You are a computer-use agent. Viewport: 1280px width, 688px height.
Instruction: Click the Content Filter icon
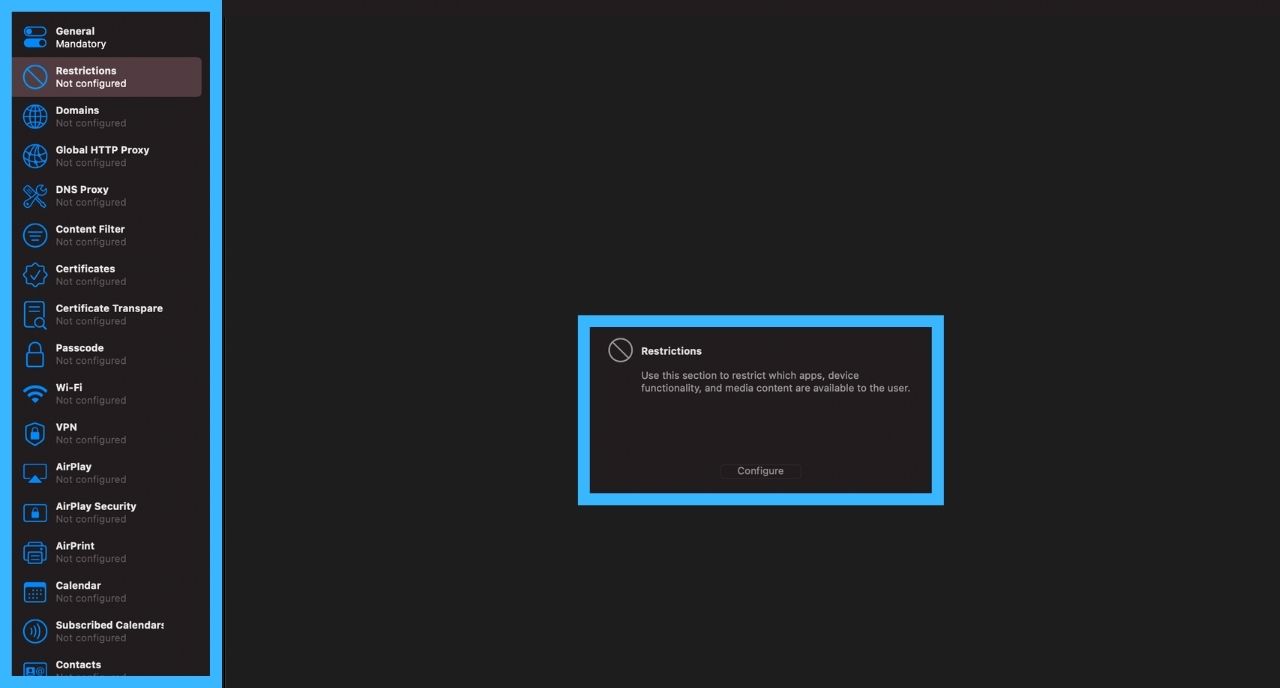tap(35, 235)
